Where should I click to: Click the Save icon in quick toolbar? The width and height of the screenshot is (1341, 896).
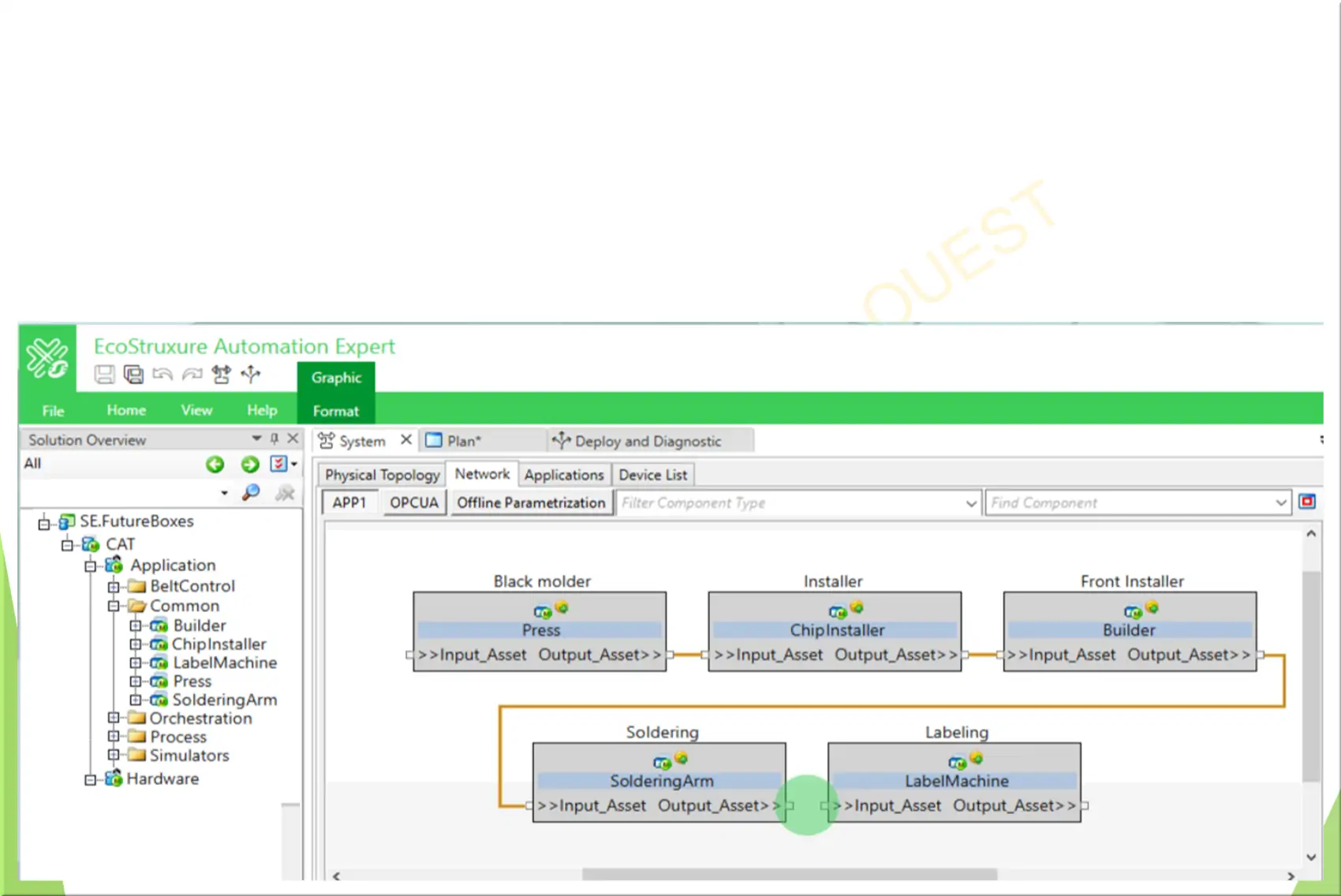point(104,375)
